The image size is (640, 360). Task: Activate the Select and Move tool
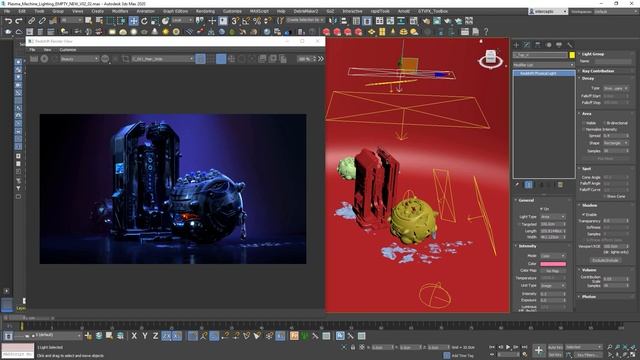133,21
